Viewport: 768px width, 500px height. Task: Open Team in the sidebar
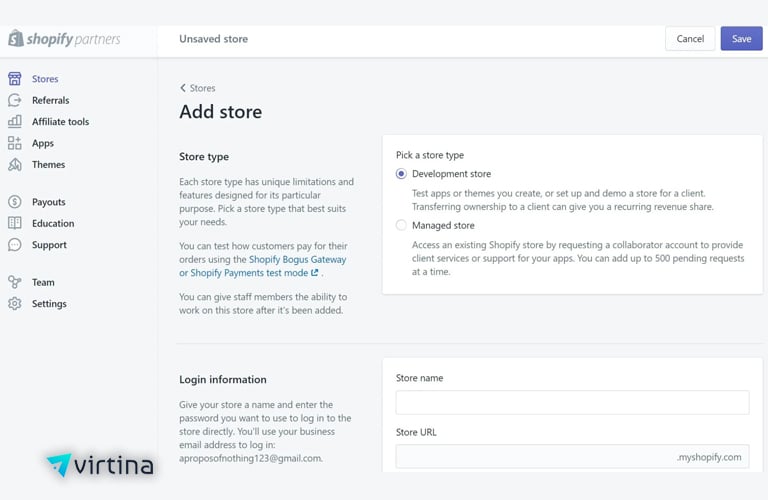click(x=43, y=283)
